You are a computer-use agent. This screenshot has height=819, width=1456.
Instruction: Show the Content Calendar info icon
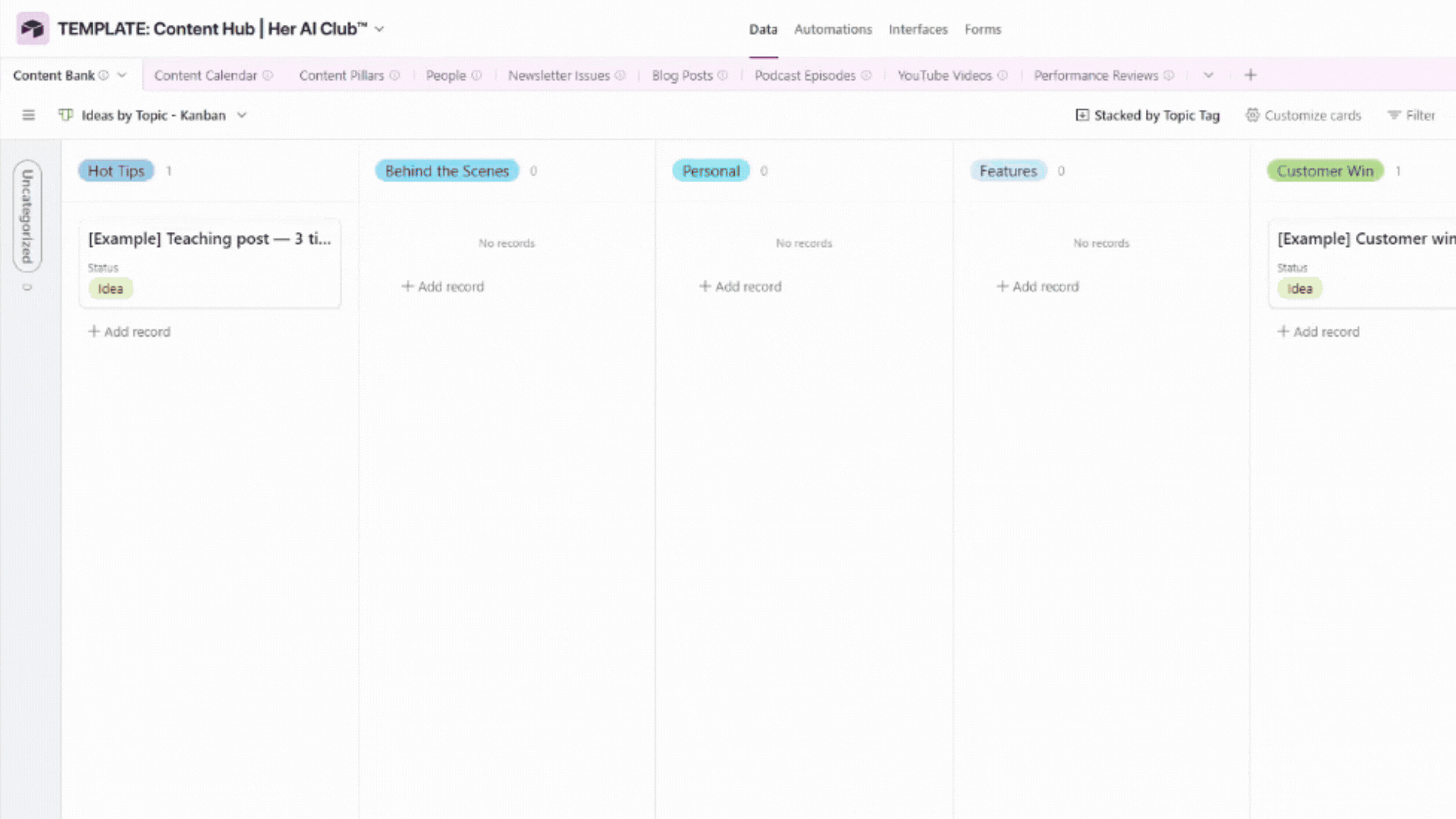tap(268, 75)
